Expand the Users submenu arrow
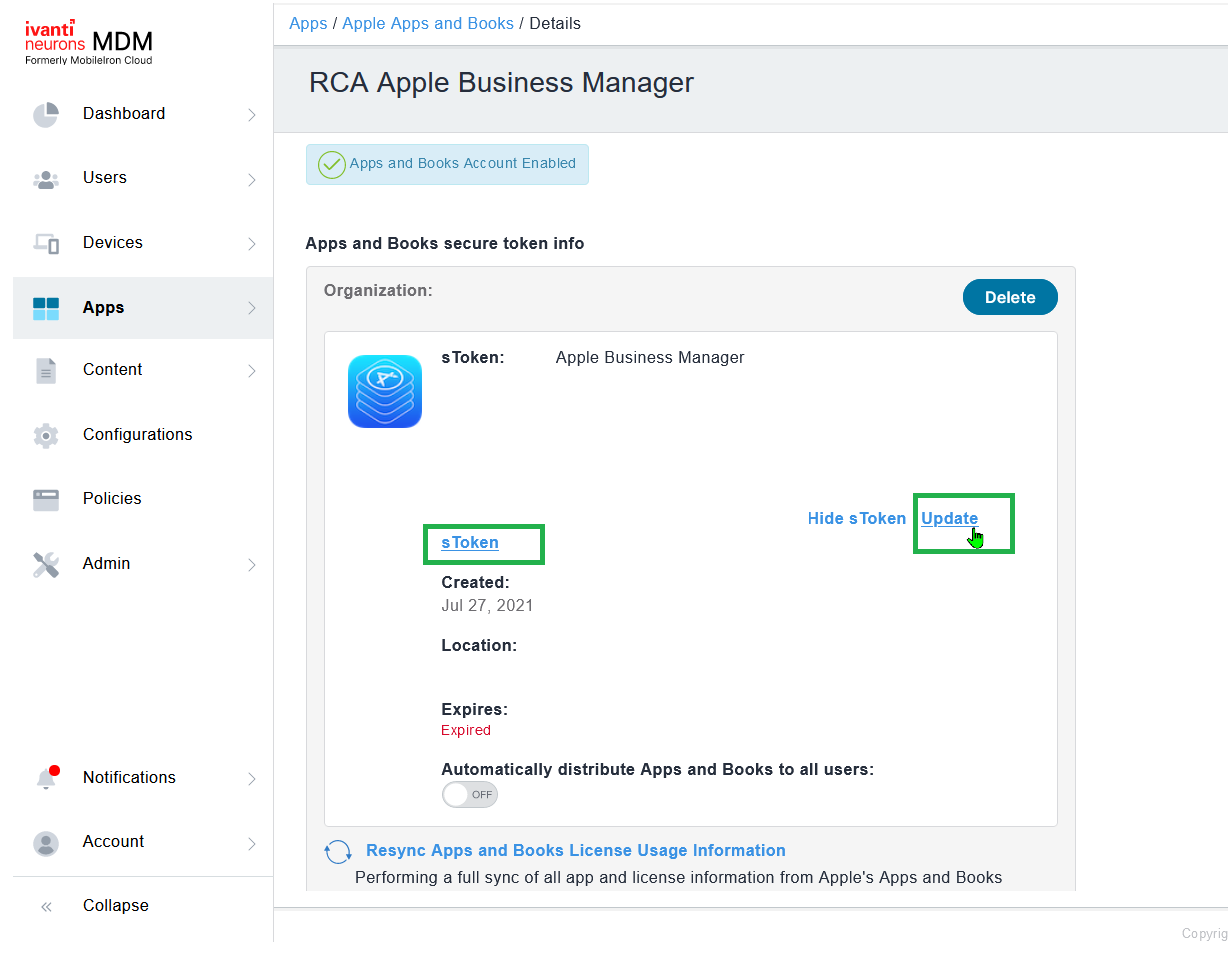Image resolution: width=1230 pixels, height=965 pixels. point(252,179)
